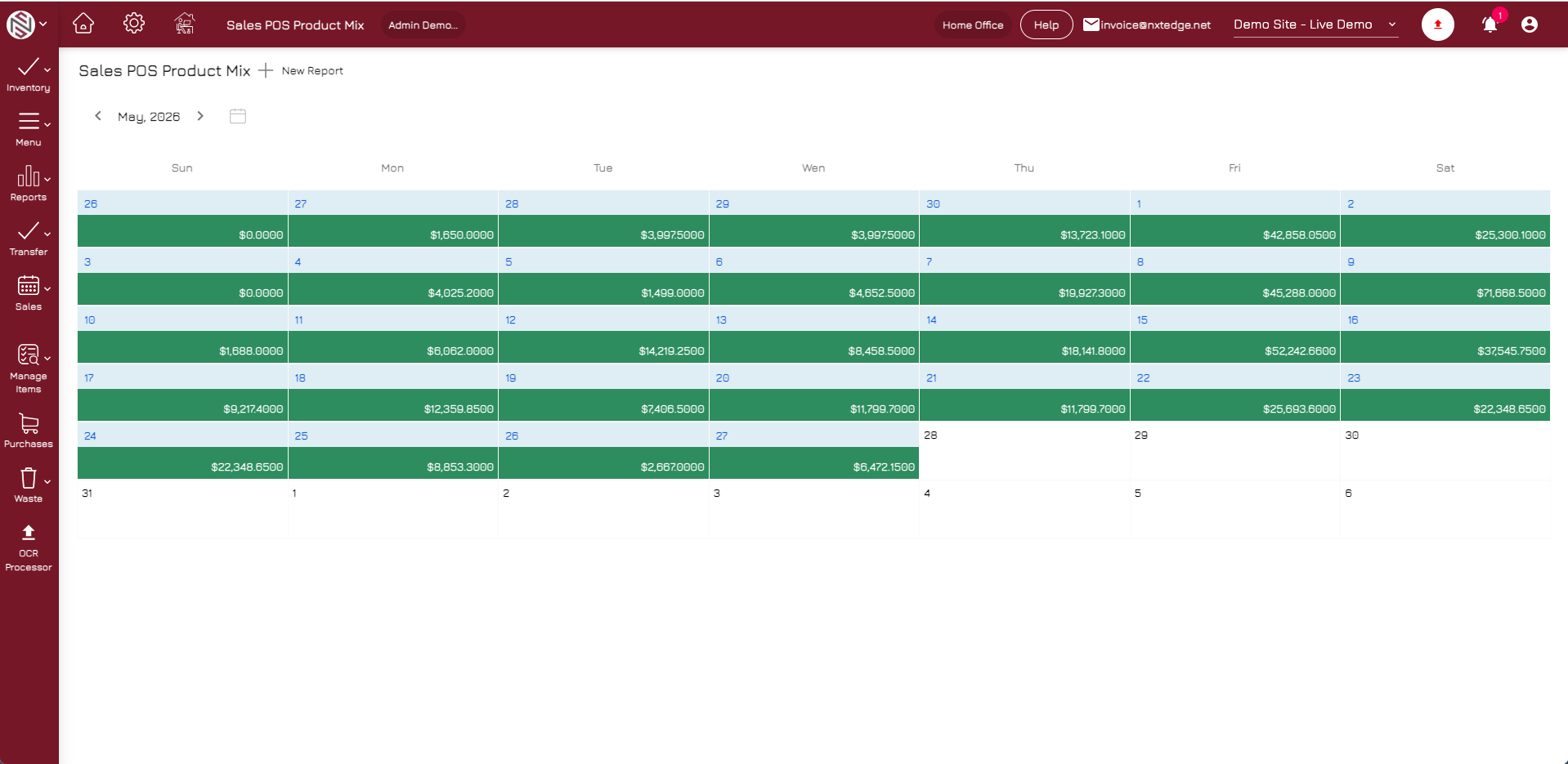
Task: Click the Admin Demo... chip
Action: tap(423, 25)
